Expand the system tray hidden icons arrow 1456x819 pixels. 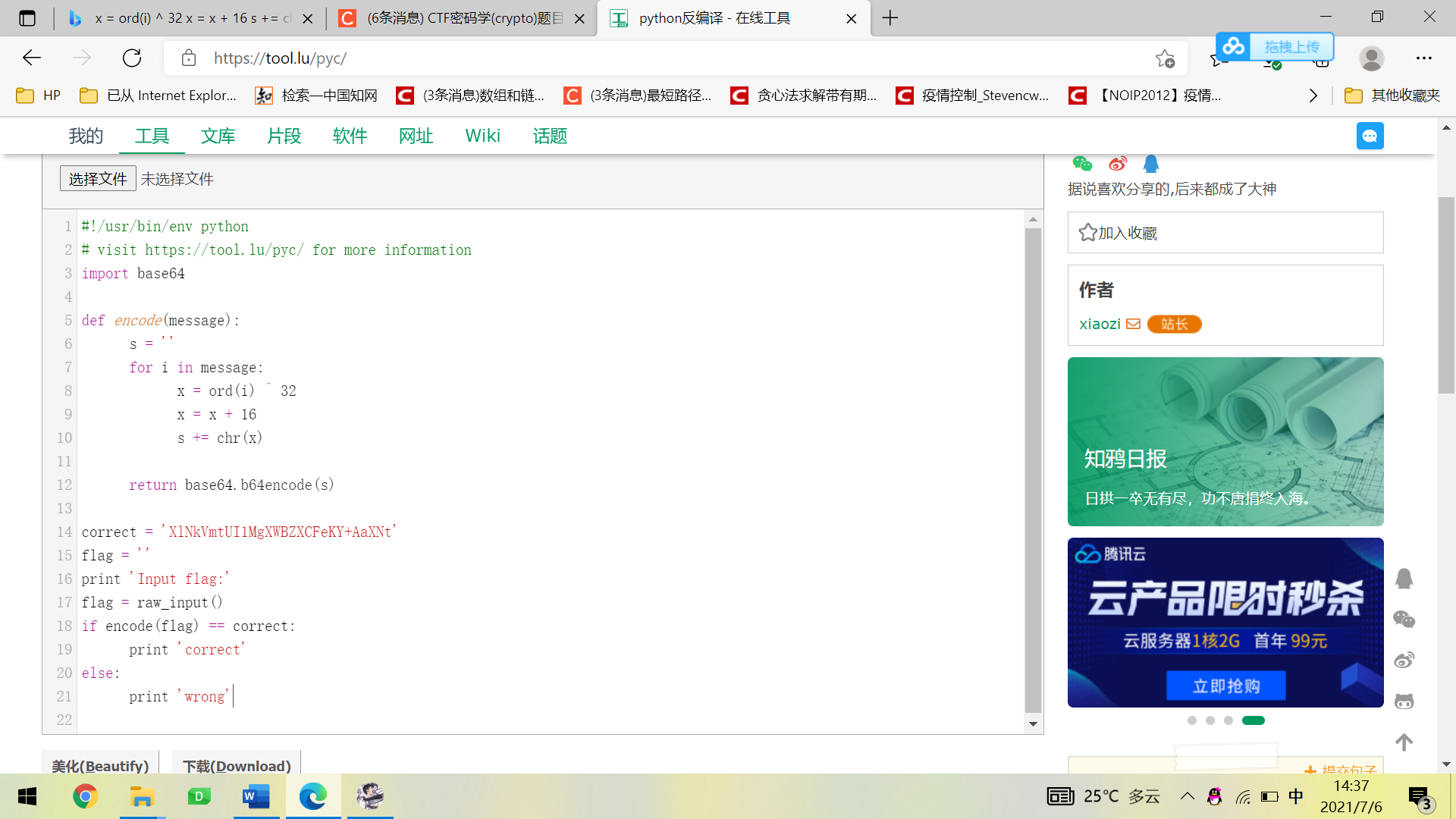click(x=1187, y=796)
